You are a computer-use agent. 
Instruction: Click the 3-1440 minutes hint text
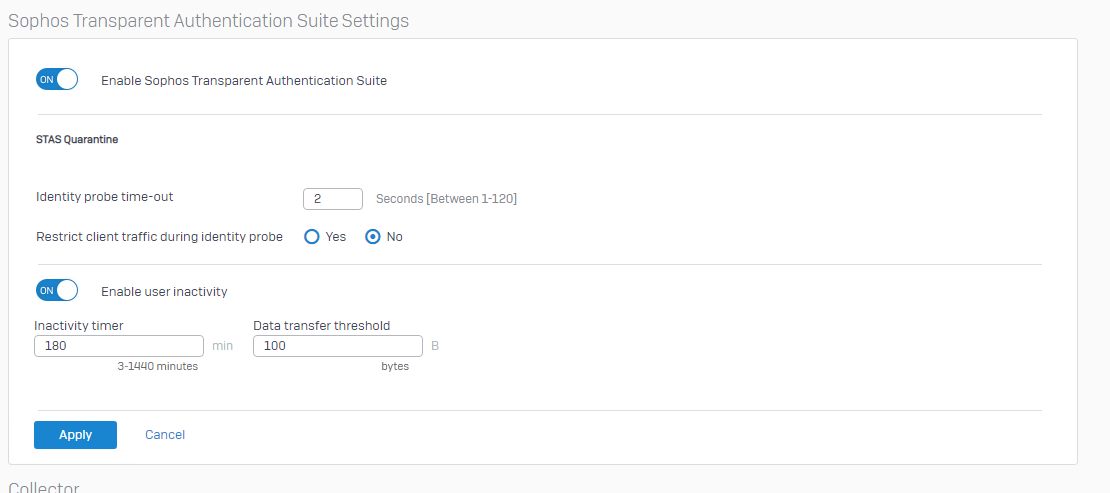point(157,366)
